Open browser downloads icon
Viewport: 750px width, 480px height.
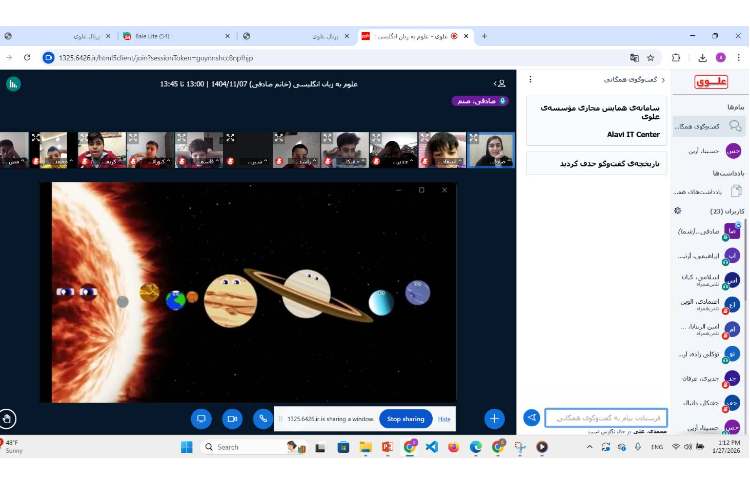coord(702,58)
